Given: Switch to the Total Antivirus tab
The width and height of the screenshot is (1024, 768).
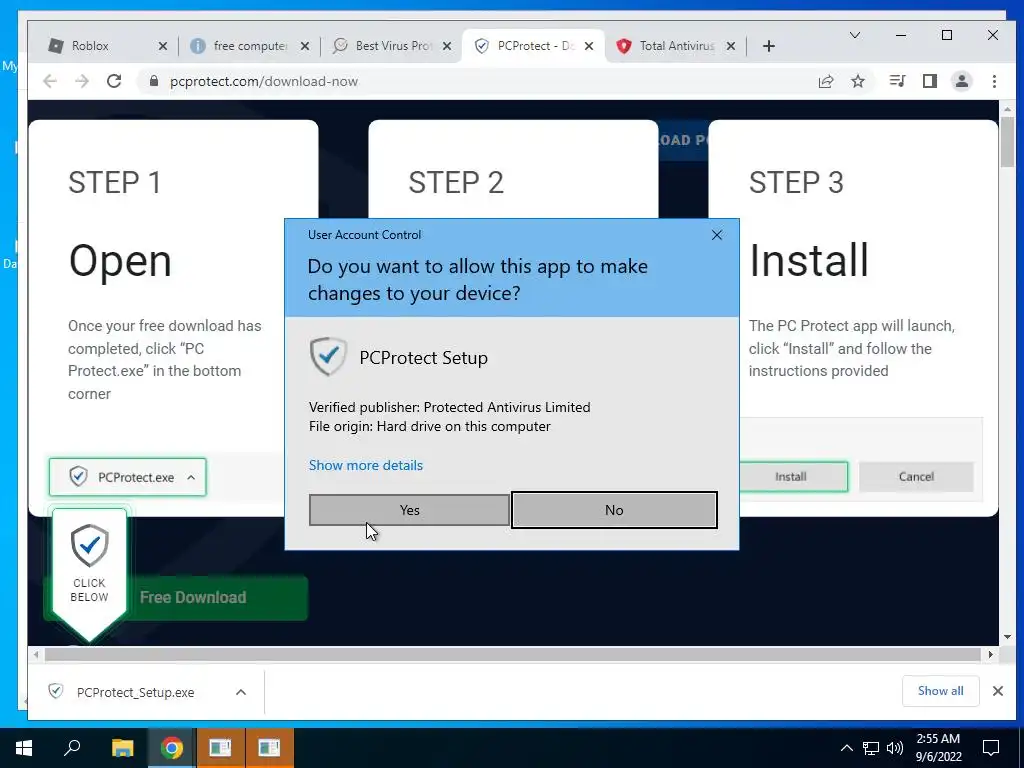Looking at the screenshot, I should click(677, 46).
